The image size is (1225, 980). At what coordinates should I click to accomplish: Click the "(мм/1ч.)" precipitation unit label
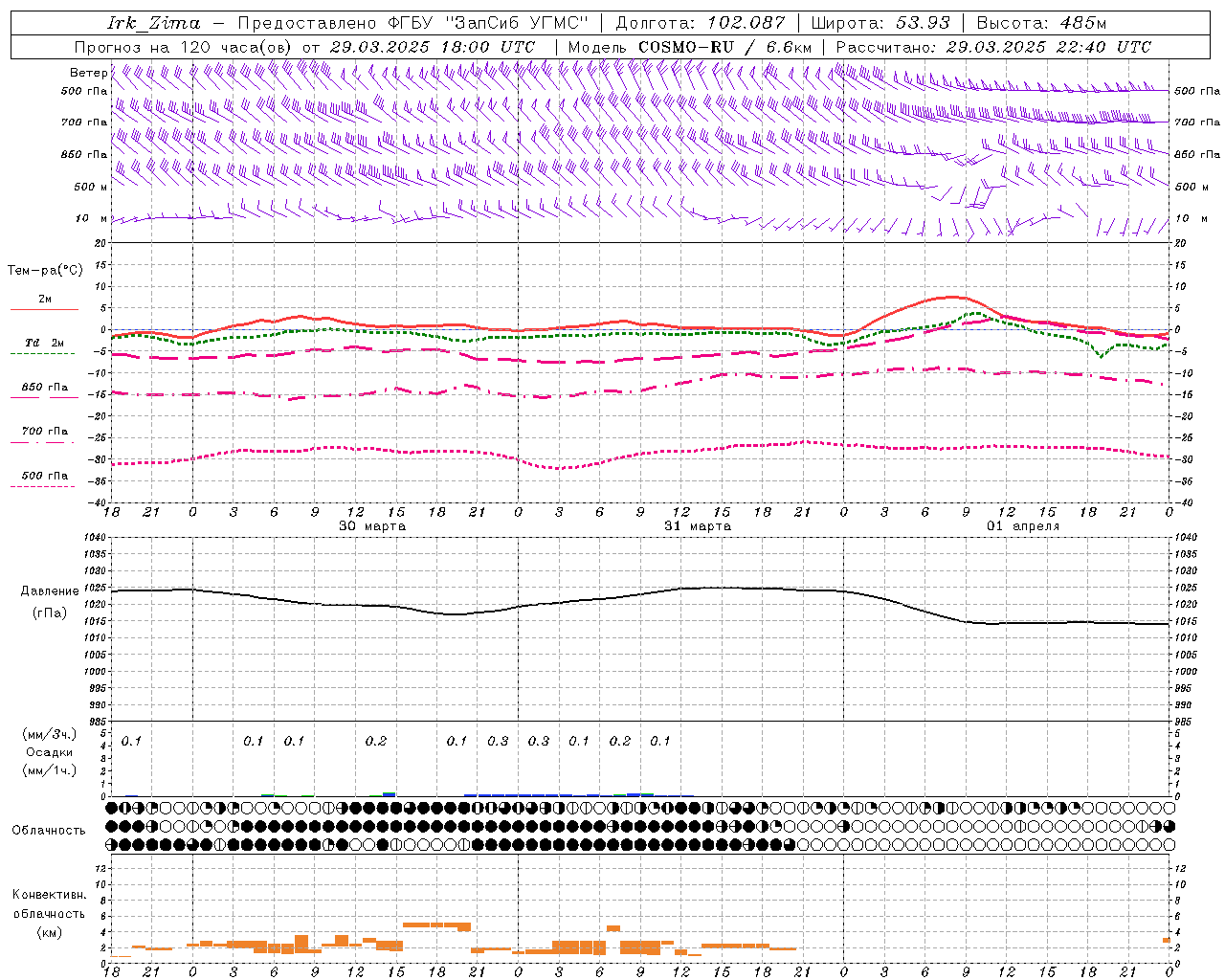(x=50, y=770)
